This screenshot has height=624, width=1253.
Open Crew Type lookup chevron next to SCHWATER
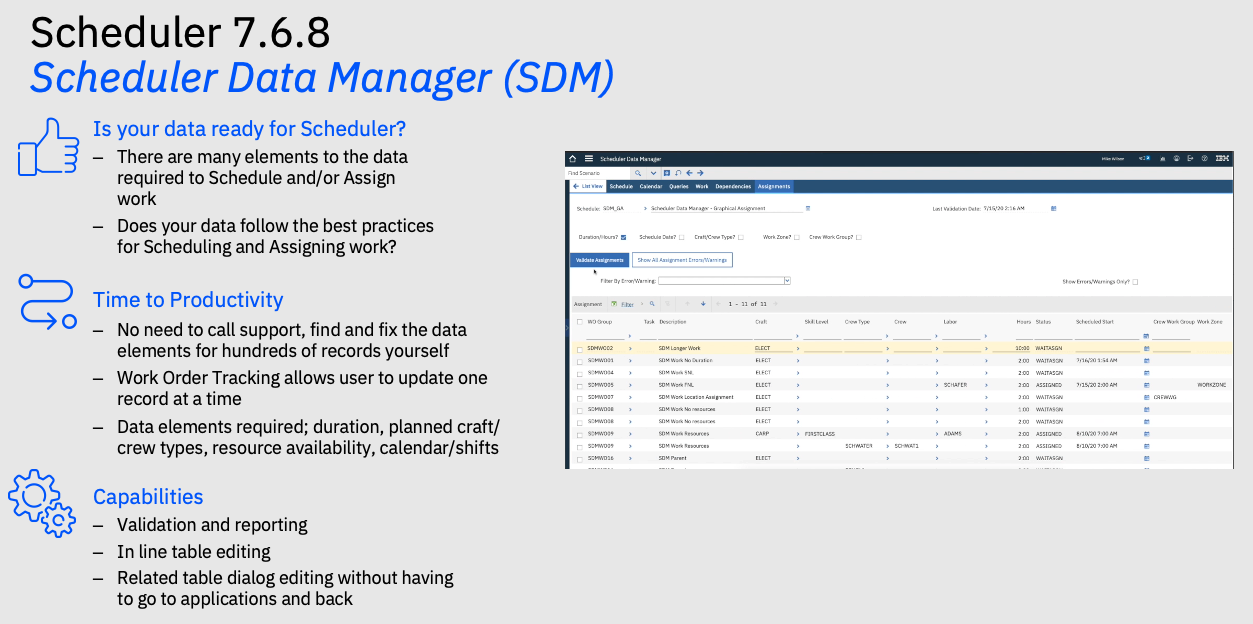(888, 446)
